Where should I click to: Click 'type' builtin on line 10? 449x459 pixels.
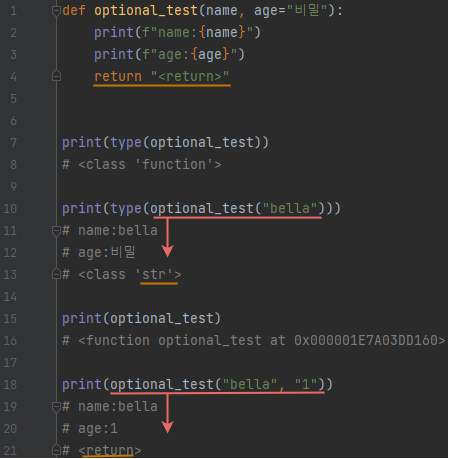[126, 209]
